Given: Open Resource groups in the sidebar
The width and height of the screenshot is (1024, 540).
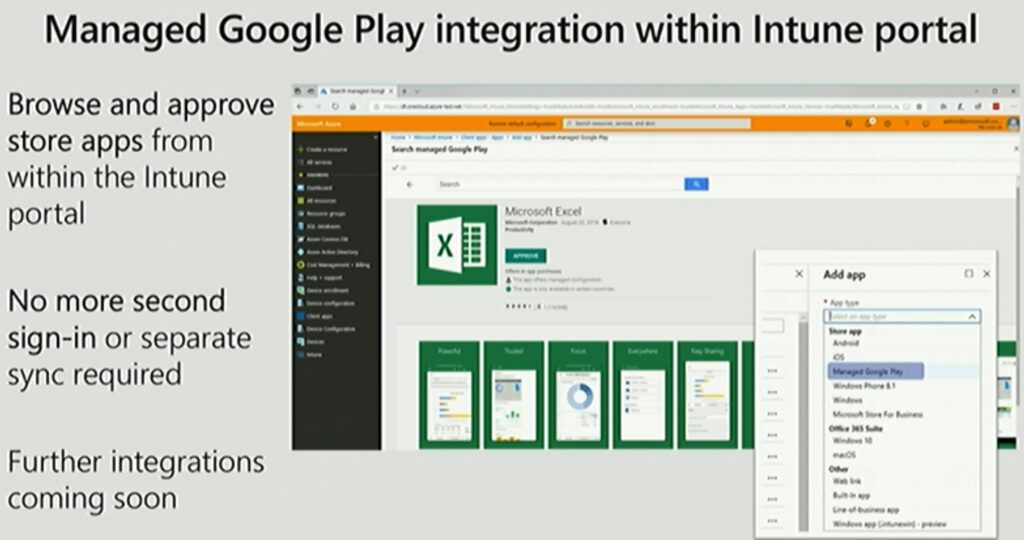Looking at the screenshot, I should pos(322,214).
